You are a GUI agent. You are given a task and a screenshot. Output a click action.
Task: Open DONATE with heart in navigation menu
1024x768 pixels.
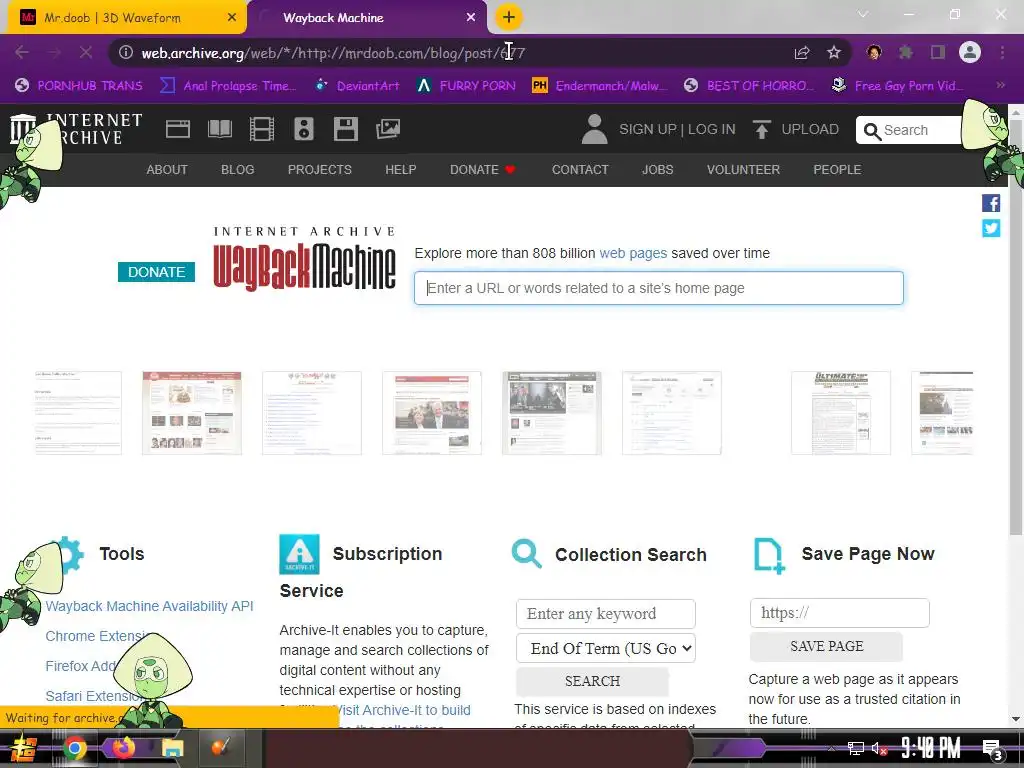pos(483,170)
